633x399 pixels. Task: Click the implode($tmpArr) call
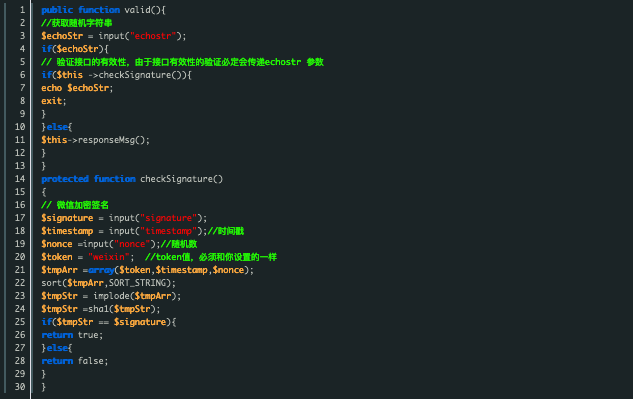tap(134, 296)
